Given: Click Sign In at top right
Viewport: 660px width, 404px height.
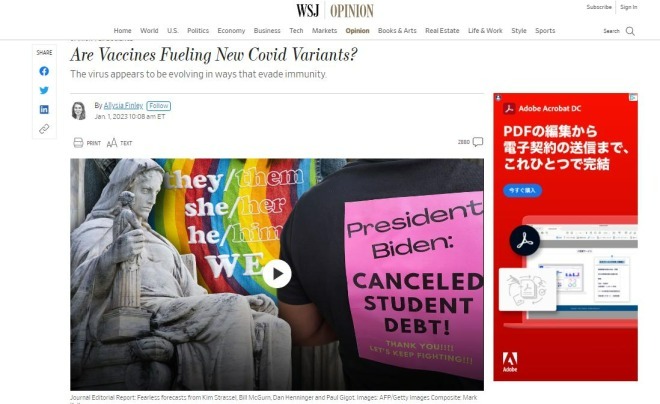Looking at the screenshot, I should (x=628, y=7).
